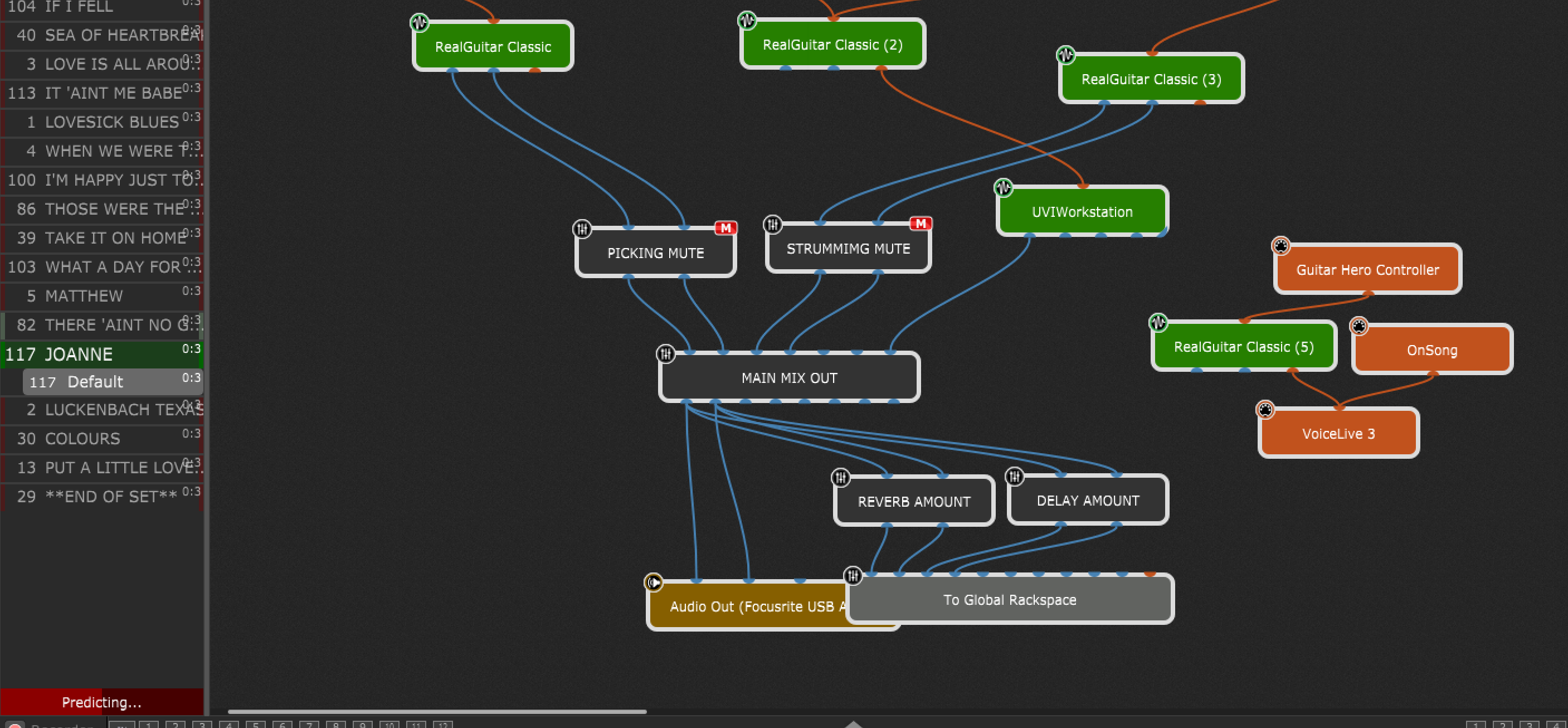This screenshot has width=1568, height=728.
Task: Click MIDI icon on Guitar Hero Controller block
Action: tap(1280, 246)
